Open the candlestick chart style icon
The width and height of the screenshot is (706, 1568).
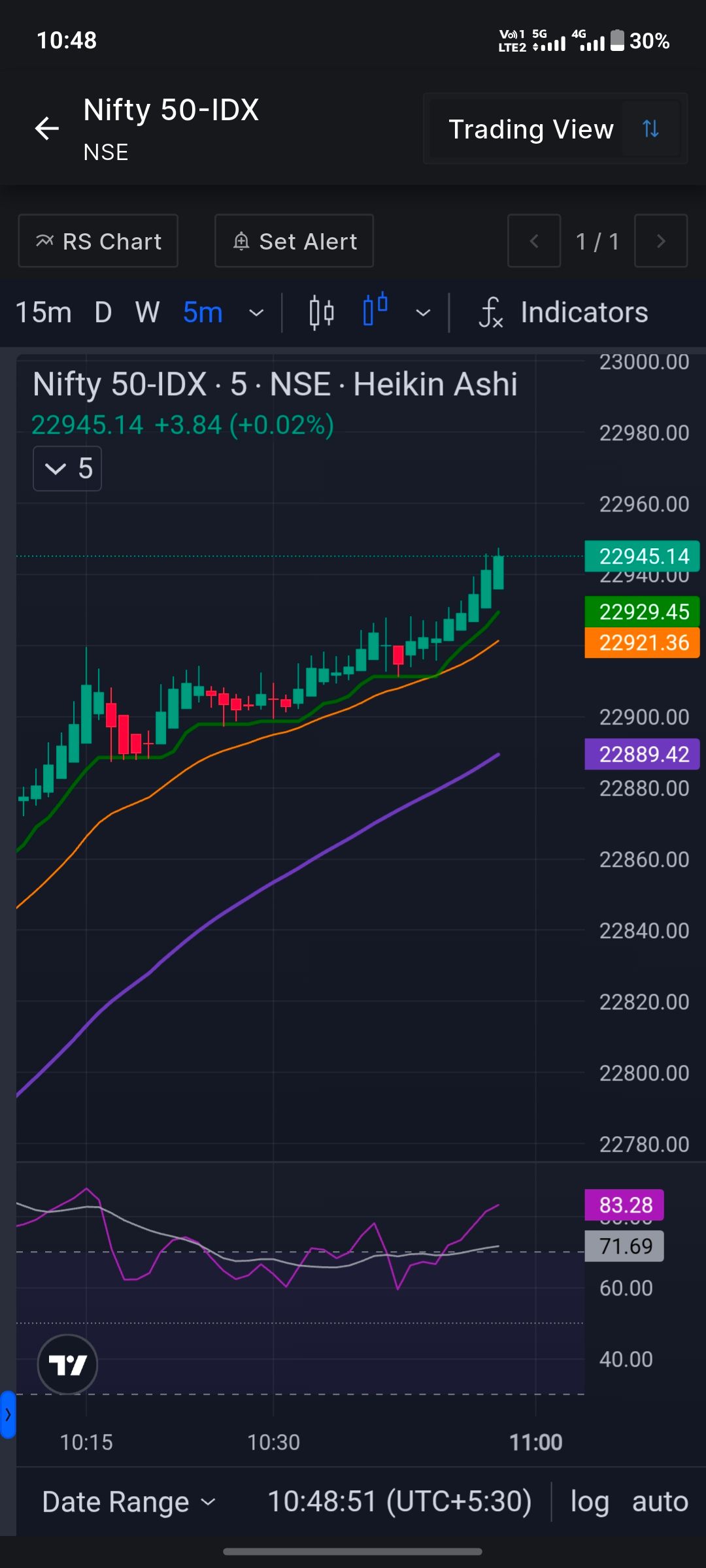pos(322,312)
